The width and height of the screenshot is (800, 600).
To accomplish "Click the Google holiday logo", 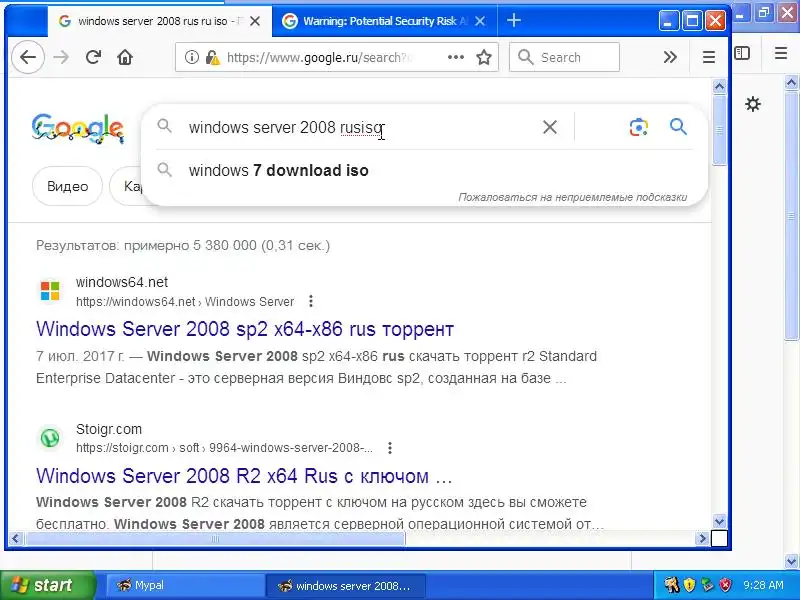I will (77, 128).
